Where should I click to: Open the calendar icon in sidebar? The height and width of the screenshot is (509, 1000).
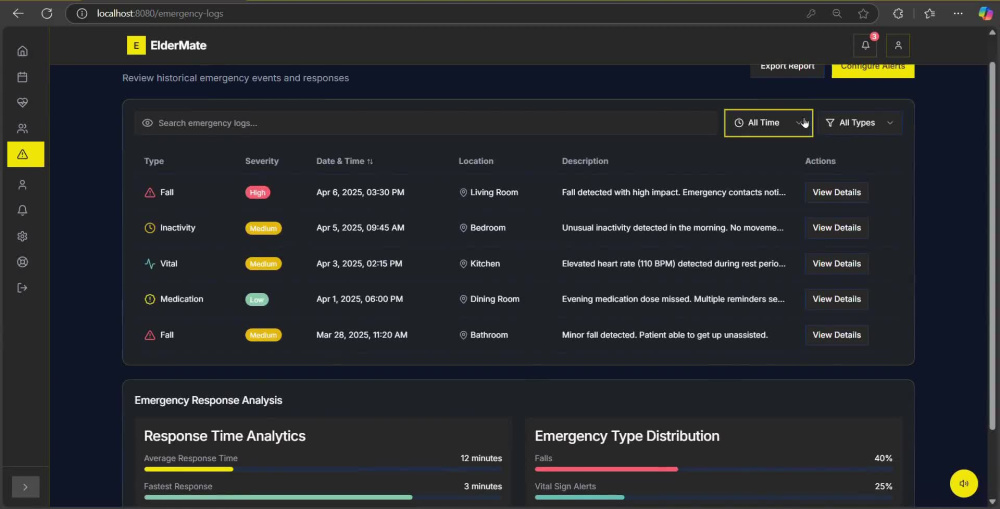click(22, 77)
